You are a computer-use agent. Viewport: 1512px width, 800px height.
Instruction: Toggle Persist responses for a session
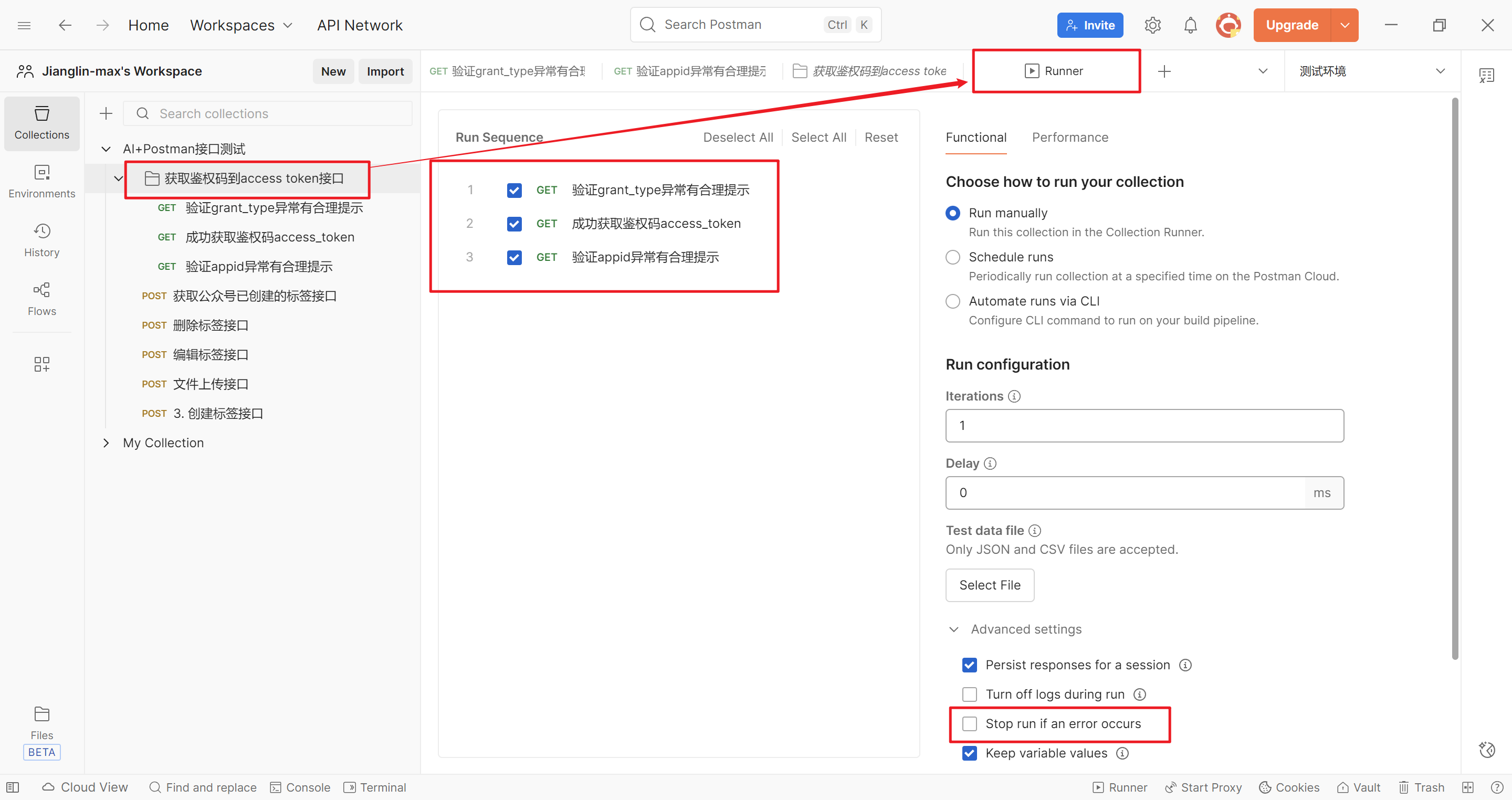[x=970, y=665]
